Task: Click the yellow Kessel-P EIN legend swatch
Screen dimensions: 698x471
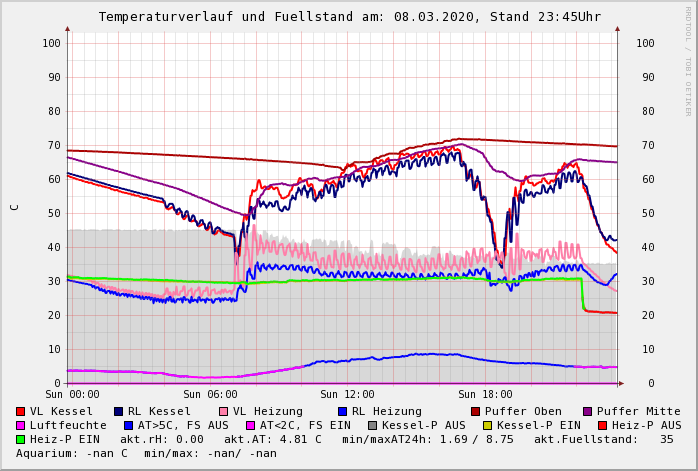Action: [x=487, y=426]
